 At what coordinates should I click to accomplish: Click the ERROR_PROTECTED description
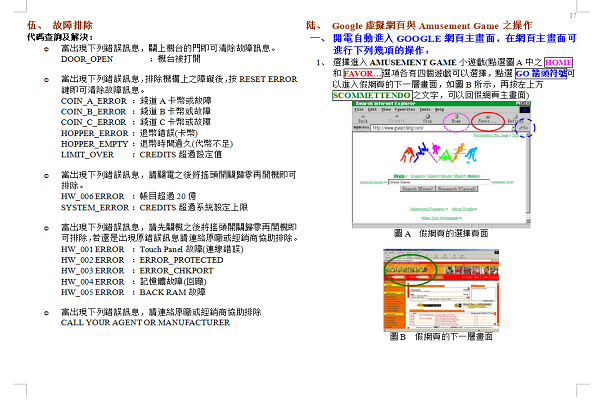click(x=181, y=260)
